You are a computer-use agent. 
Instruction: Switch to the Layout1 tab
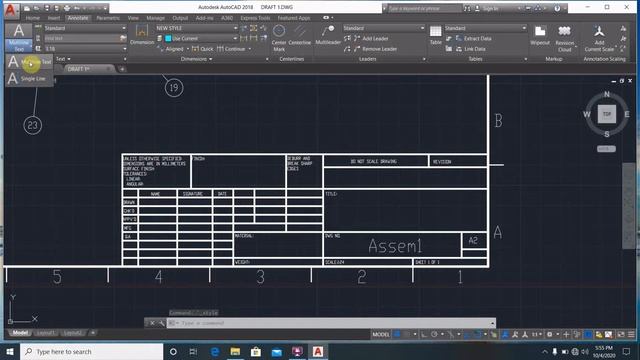point(45,333)
